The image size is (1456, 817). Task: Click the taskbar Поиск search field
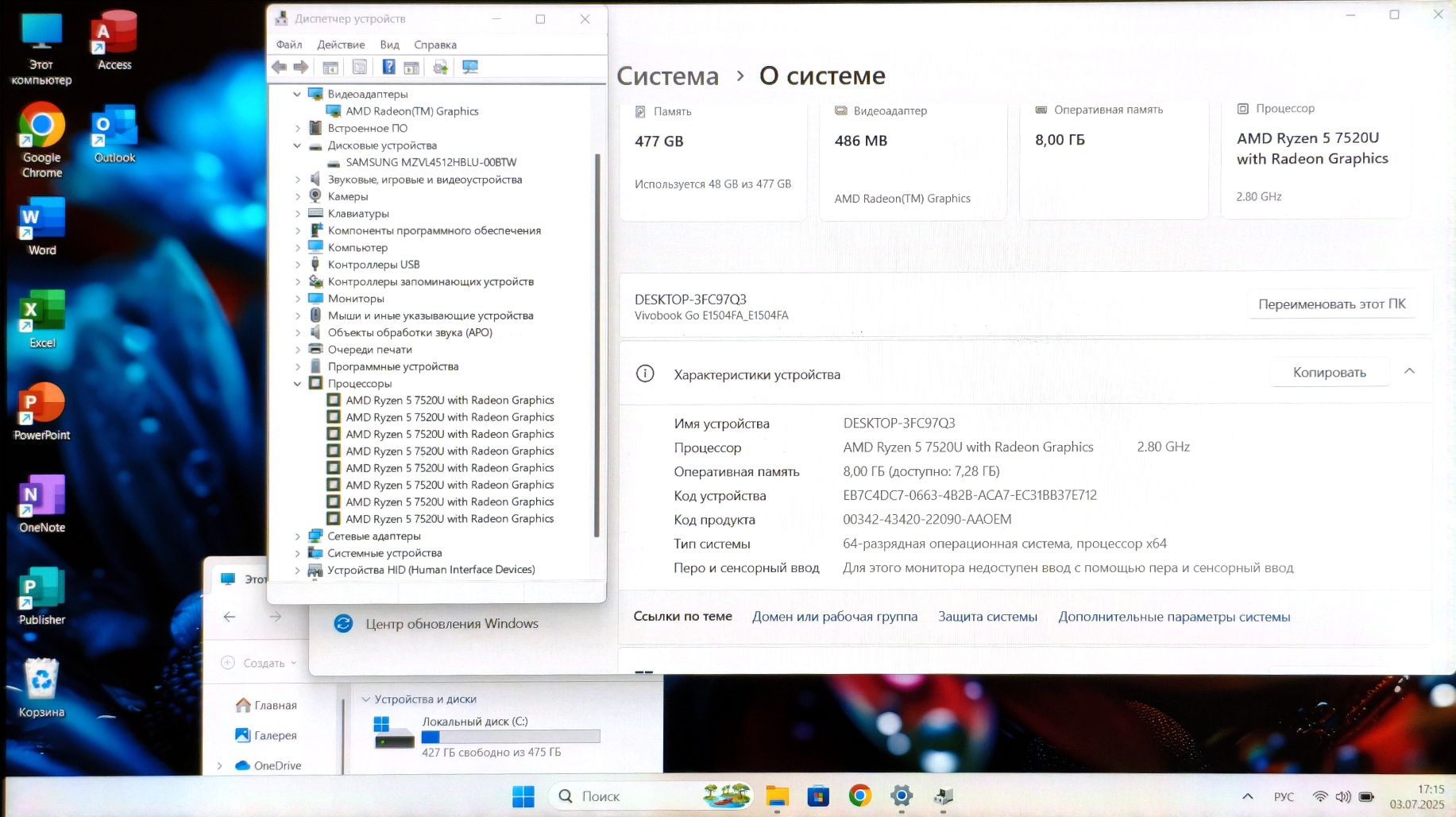coord(651,796)
